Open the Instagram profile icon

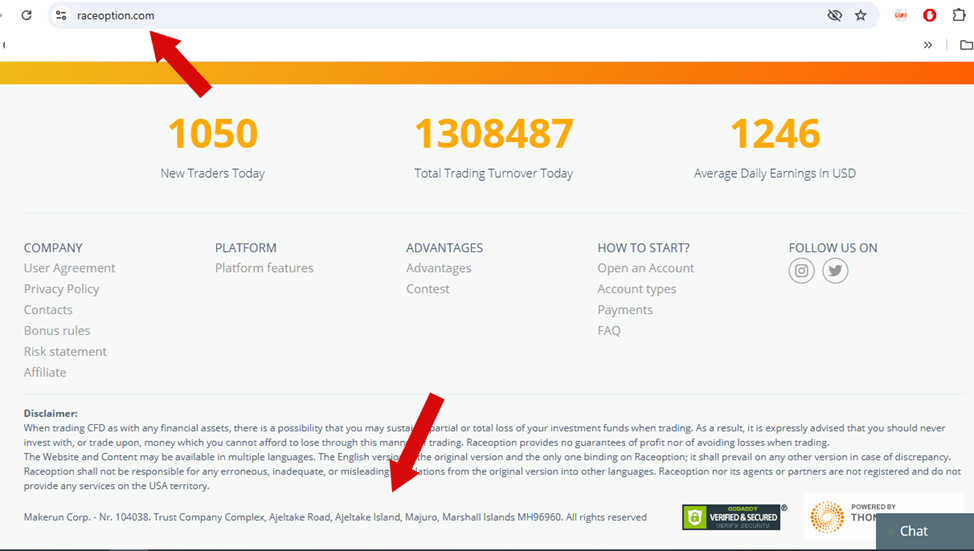point(801,271)
